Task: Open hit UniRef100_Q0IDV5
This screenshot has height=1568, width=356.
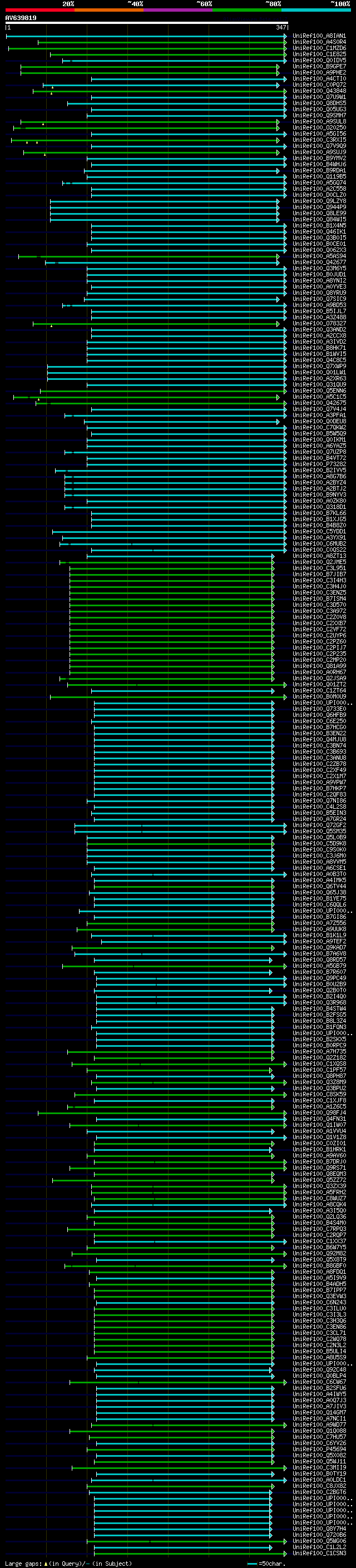Action: (319, 60)
